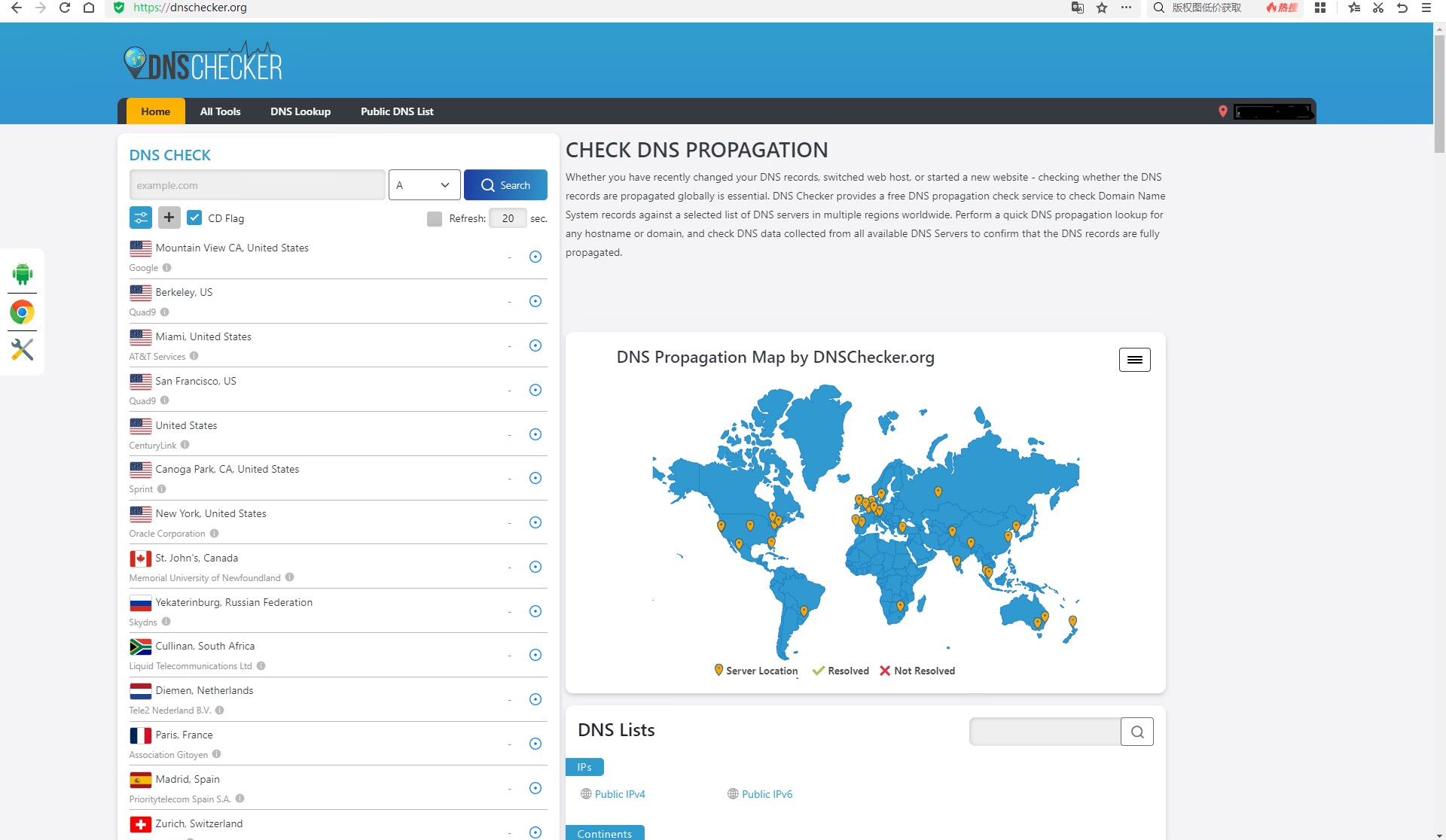Select the IPs tab in DNS Lists
1446x840 pixels.
(x=584, y=767)
